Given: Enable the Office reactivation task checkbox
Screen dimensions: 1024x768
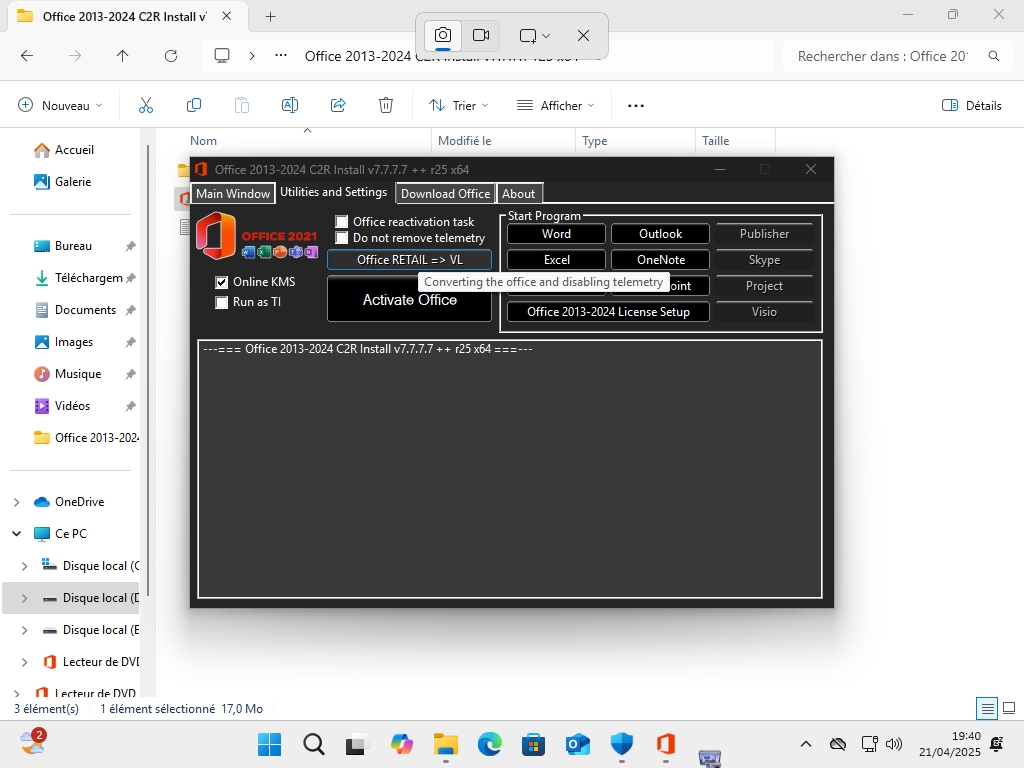Looking at the screenshot, I should pyautogui.click(x=342, y=222).
